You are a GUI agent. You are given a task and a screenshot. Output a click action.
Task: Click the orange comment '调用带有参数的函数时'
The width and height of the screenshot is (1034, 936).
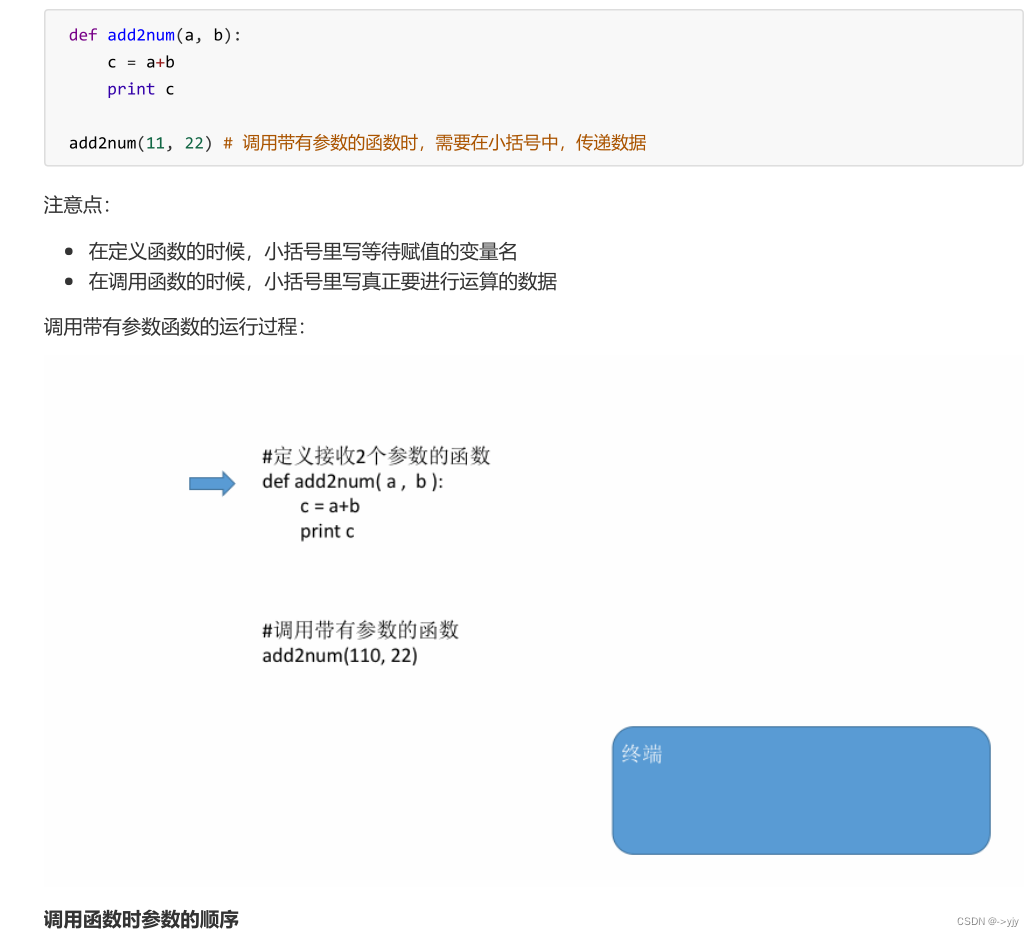click(x=330, y=142)
